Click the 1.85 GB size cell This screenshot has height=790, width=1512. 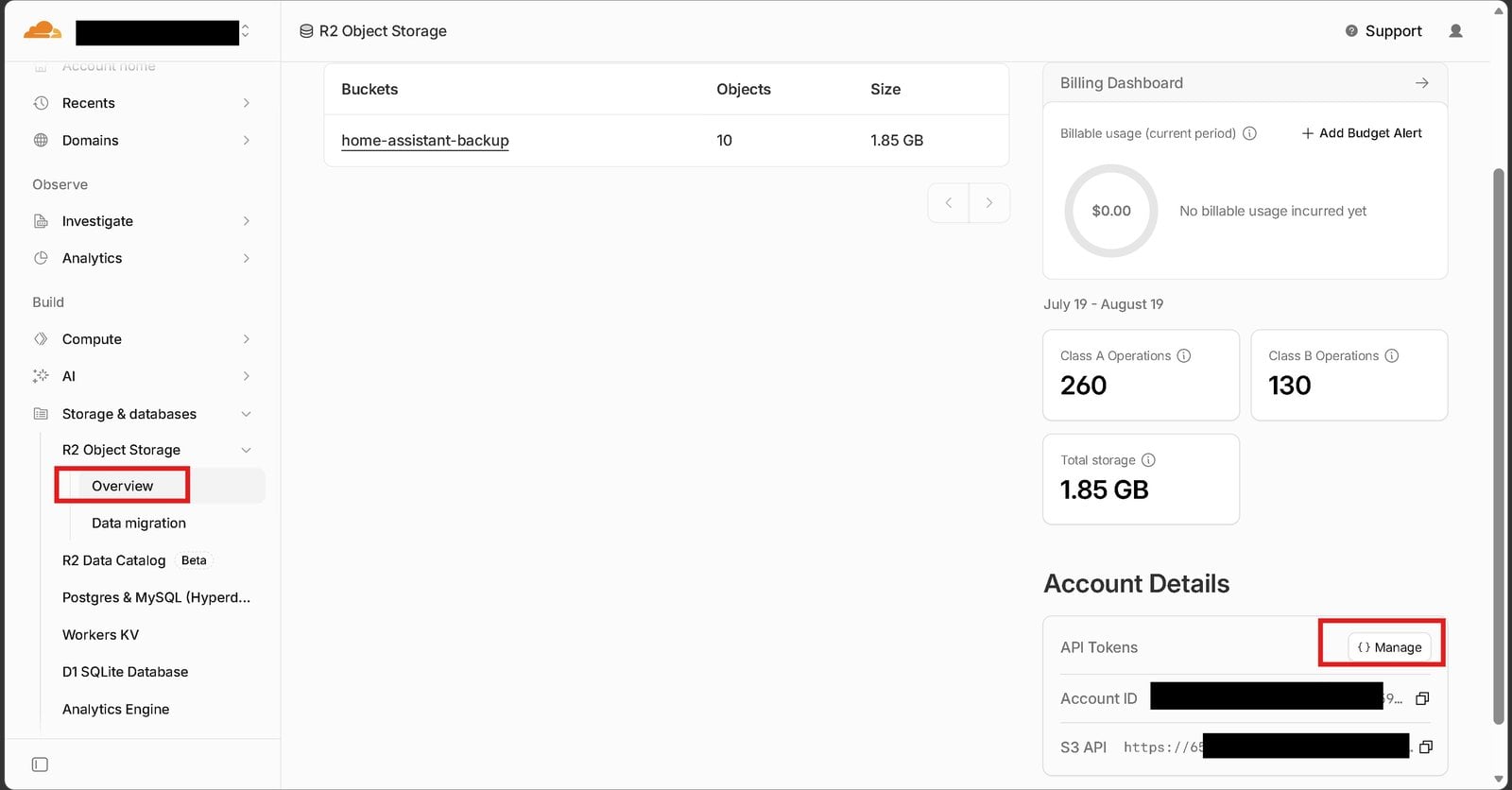tap(897, 140)
